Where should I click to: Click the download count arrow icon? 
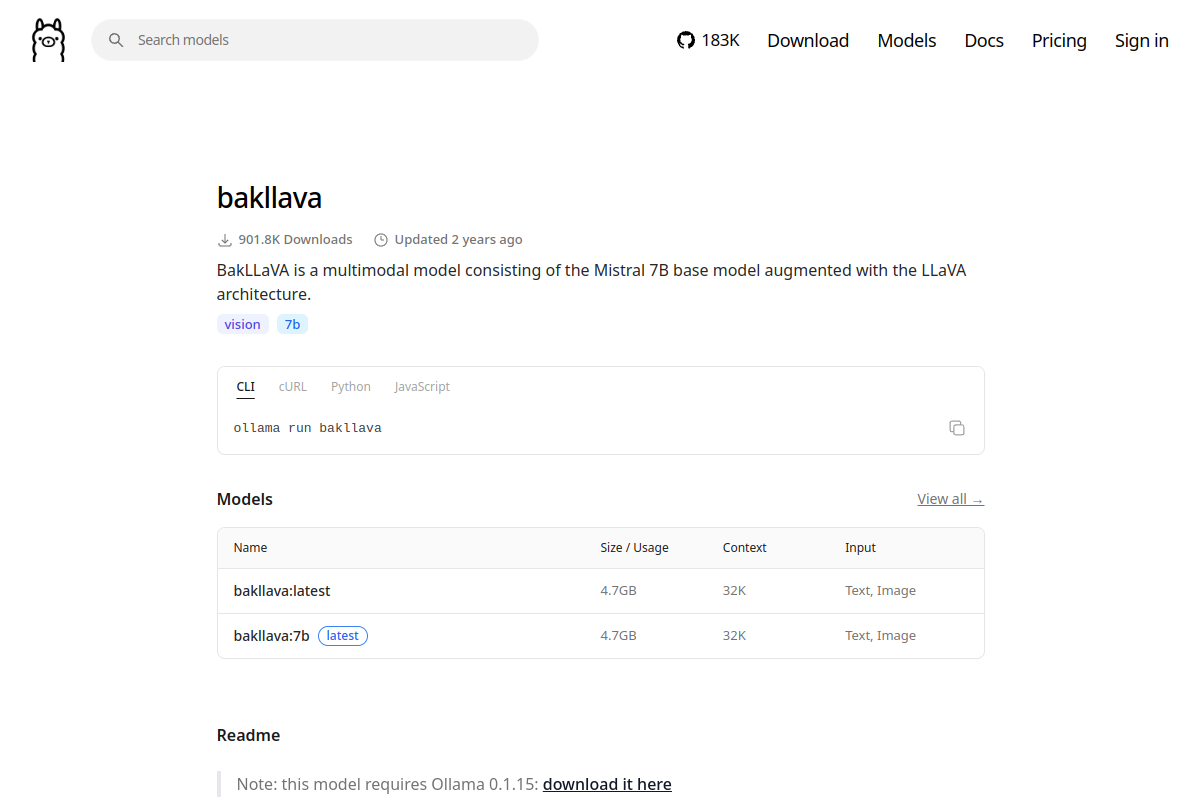pos(225,240)
